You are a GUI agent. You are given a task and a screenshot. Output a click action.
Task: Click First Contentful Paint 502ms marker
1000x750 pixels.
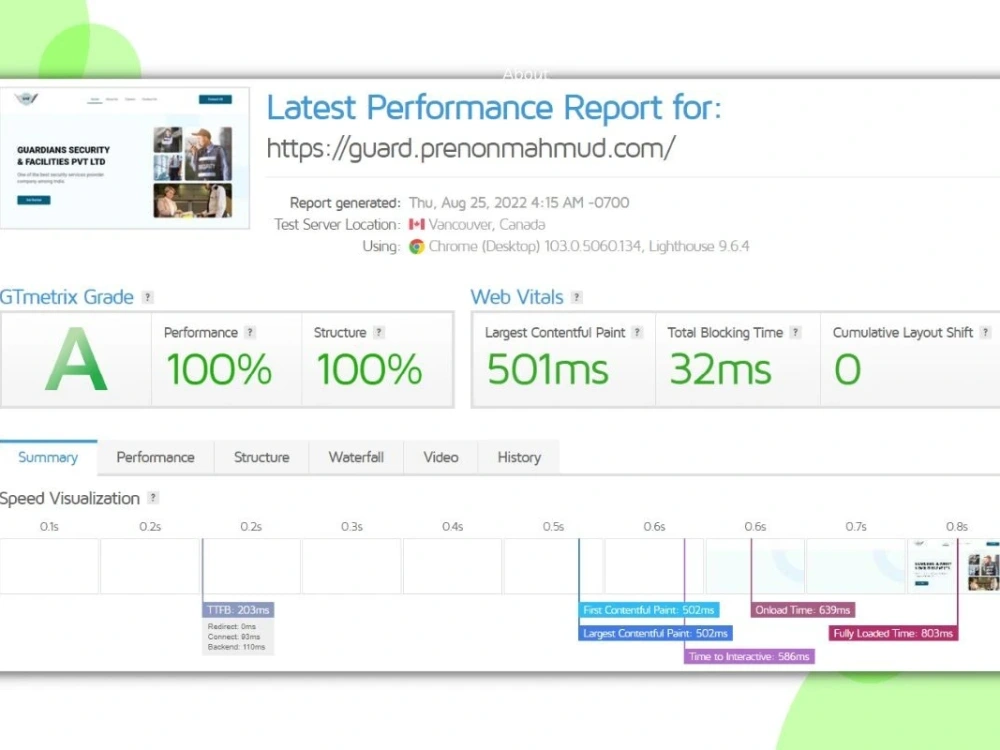(649, 610)
